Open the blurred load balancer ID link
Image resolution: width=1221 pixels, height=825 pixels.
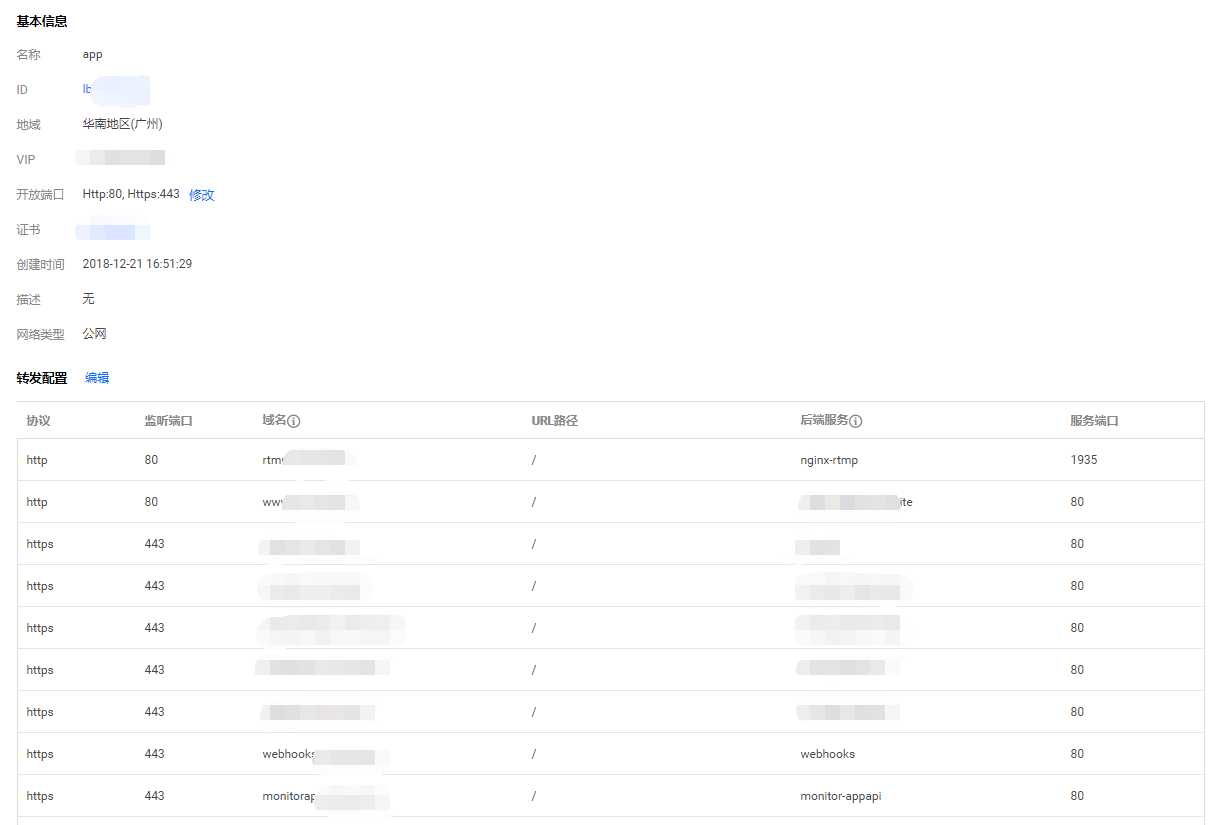pyautogui.click(x=116, y=89)
